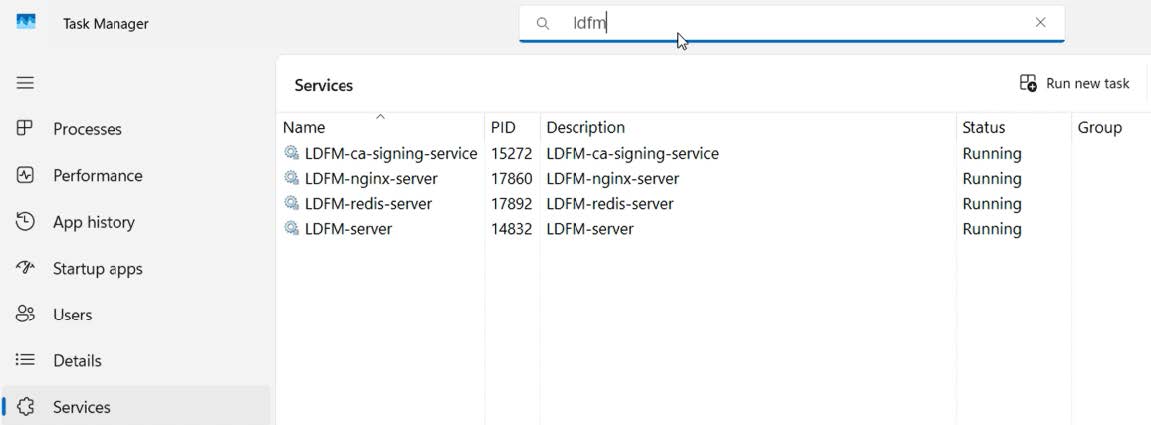The height and width of the screenshot is (425, 1151).
Task: Click gear icon of LDFM-nginx-server
Action: (x=291, y=178)
